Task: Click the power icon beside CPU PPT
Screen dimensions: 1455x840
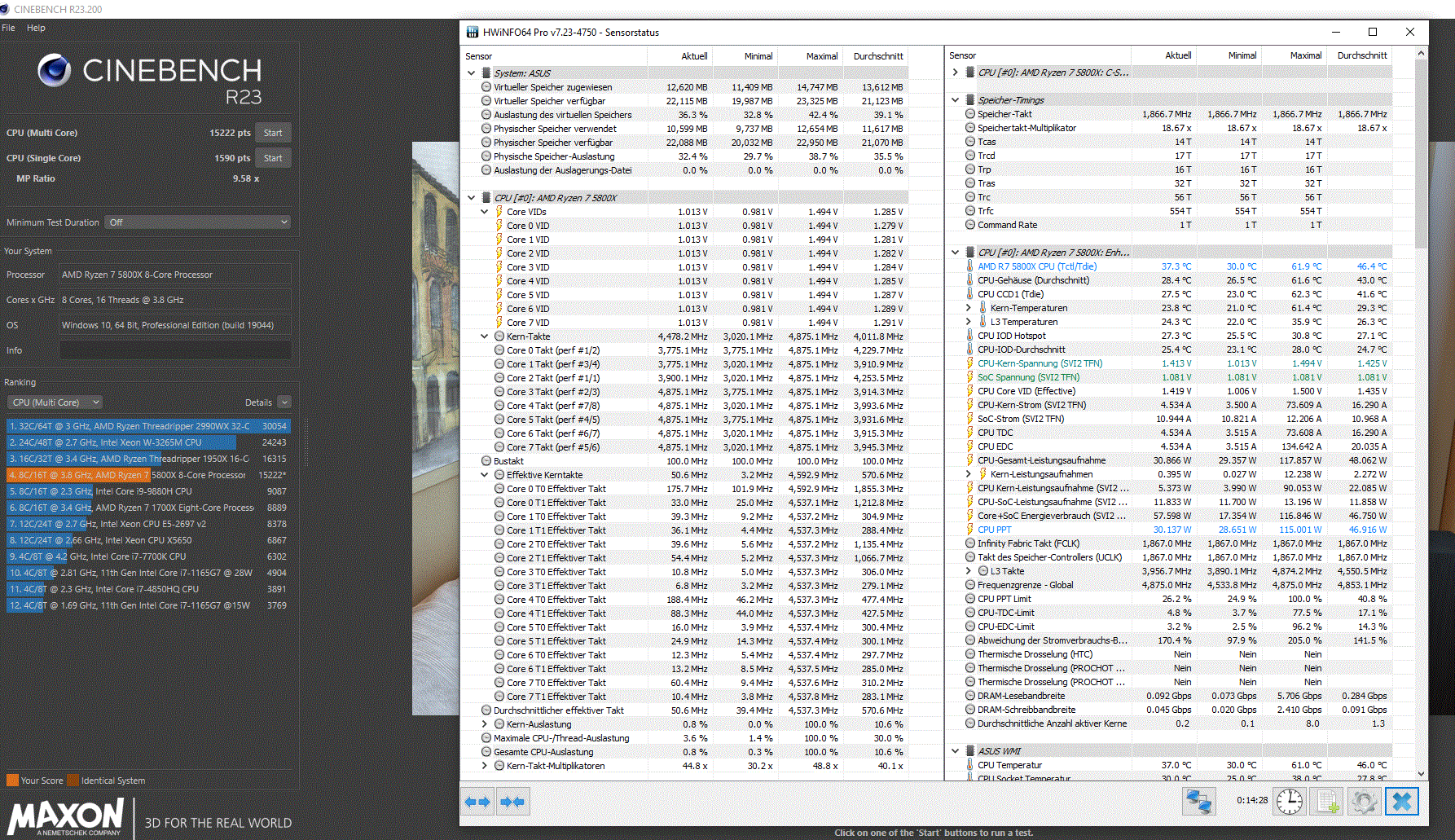Action: [970, 530]
